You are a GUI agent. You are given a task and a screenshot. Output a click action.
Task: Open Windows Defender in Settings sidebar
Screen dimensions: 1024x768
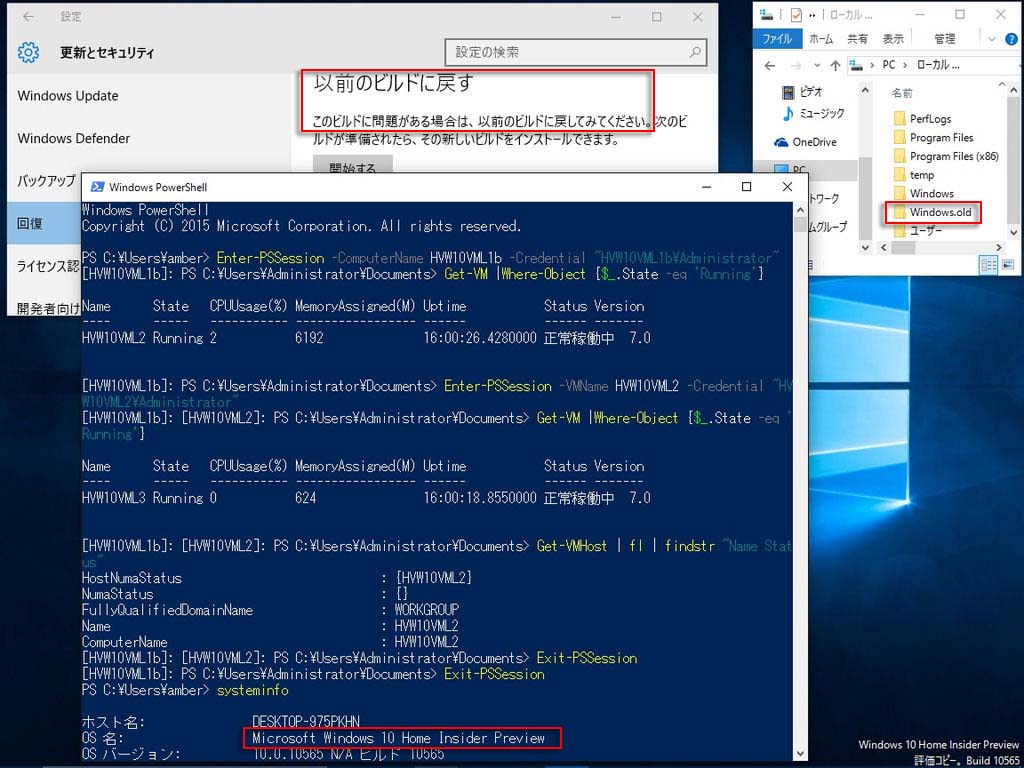[x=73, y=138]
